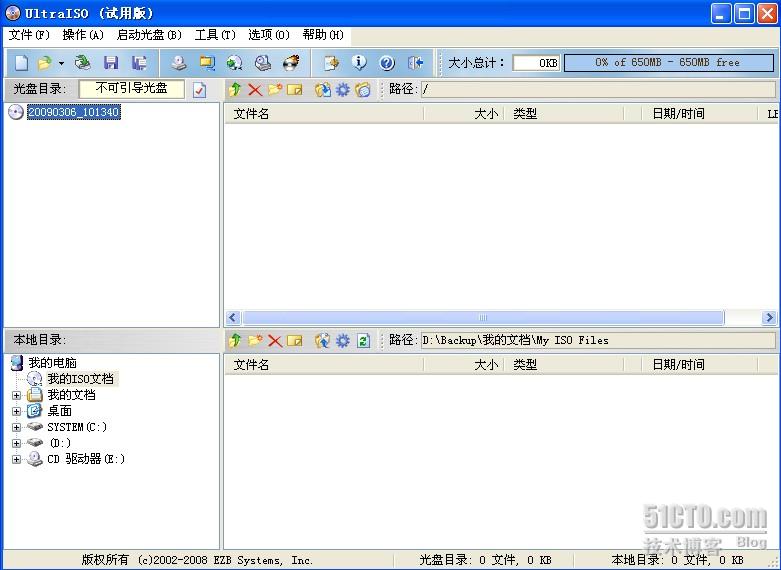Click the Save floppy disk icon
This screenshot has height=570, width=781.
tap(111, 63)
